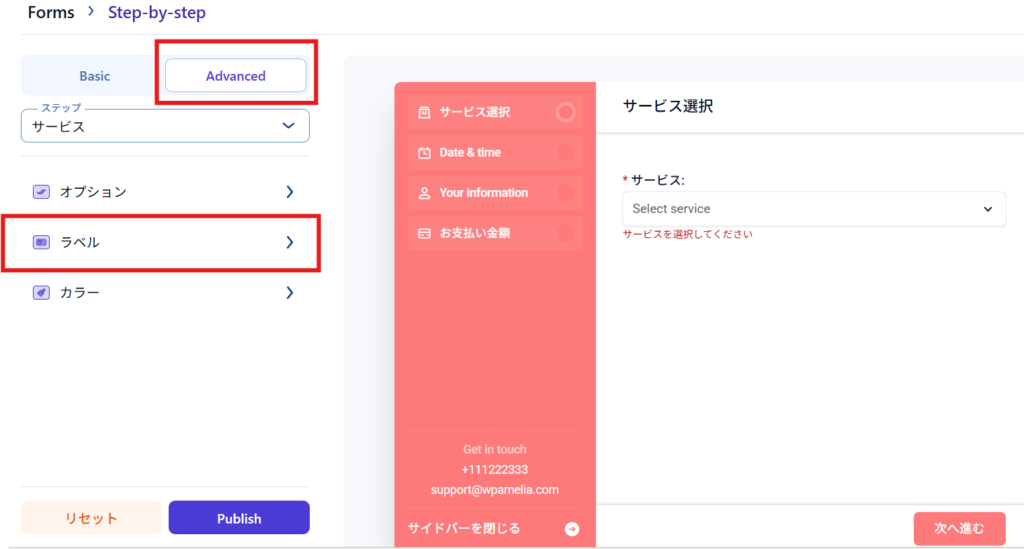Expand the オプション section chevron
Screen dimensions: 1024x549
pyautogui.click(x=290, y=191)
